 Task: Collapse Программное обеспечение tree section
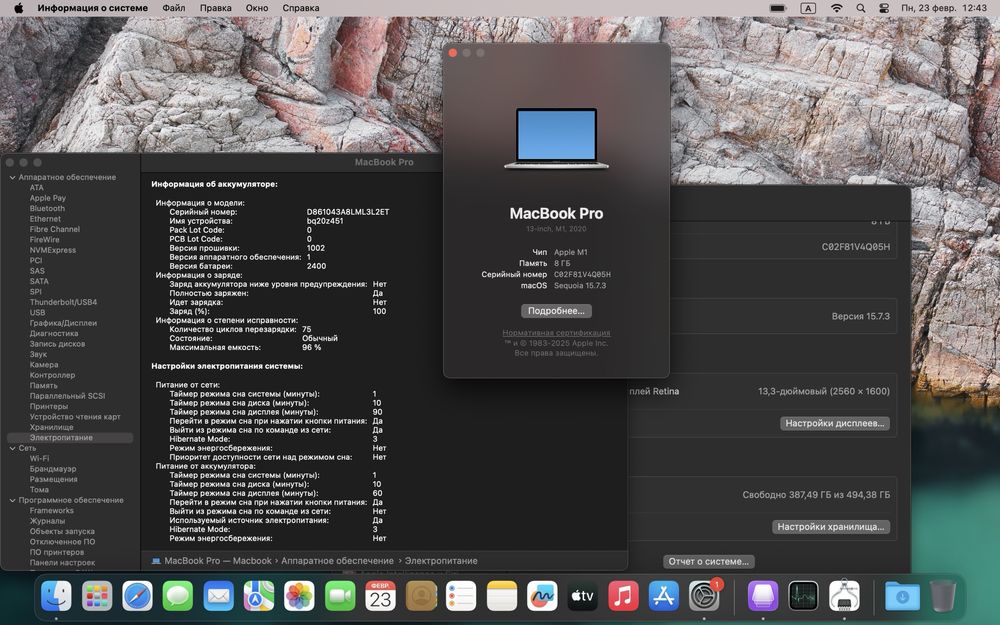[13, 500]
